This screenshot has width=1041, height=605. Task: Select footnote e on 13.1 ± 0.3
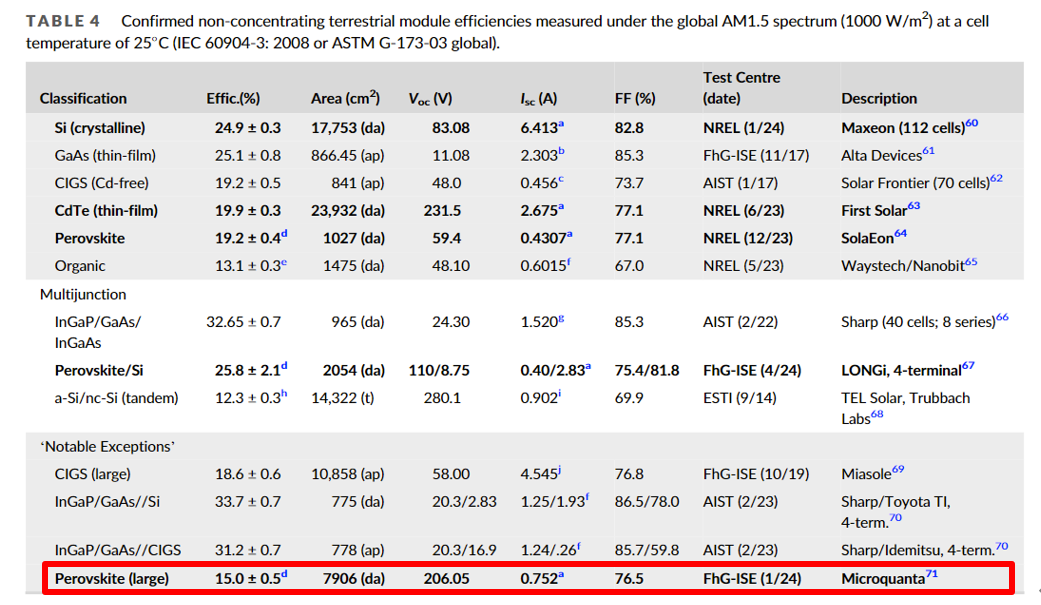pos(284,262)
